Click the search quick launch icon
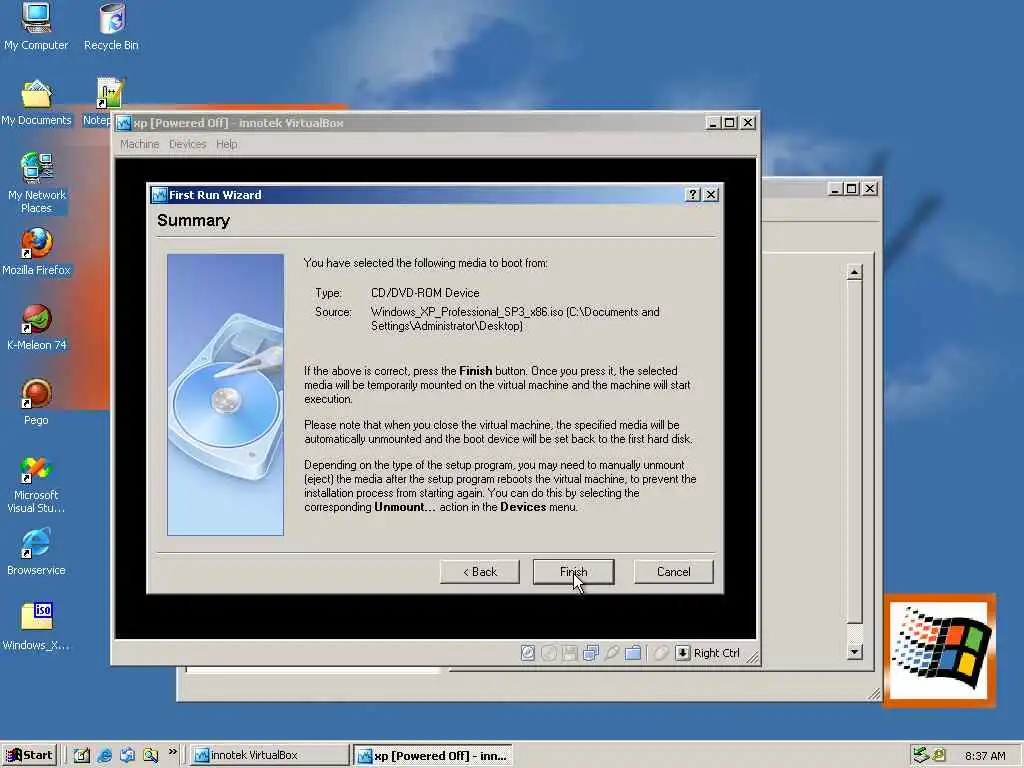Screen dimensions: 1024x768 pyautogui.click(x=150, y=755)
